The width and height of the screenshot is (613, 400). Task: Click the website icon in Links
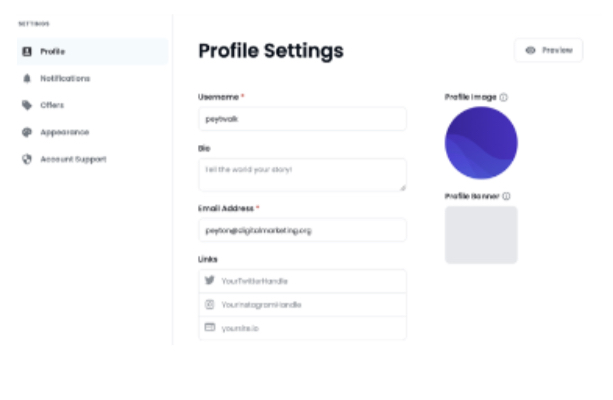210,327
